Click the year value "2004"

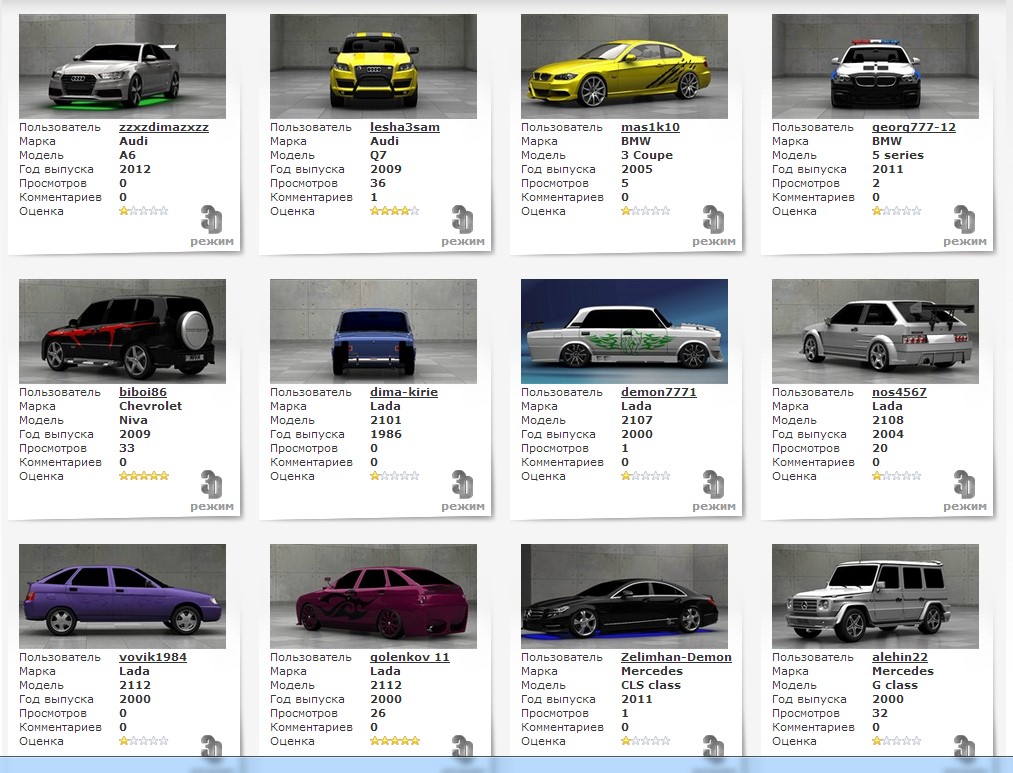click(888, 434)
